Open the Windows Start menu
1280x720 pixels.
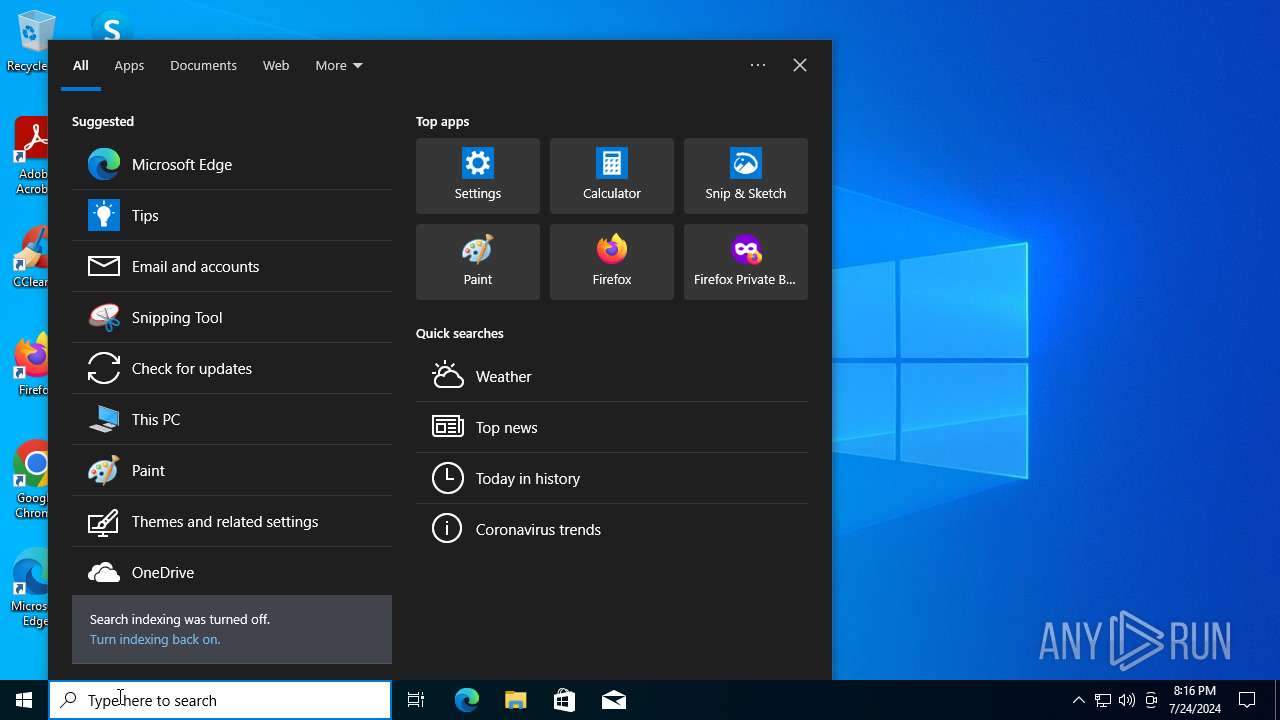click(x=24, y=700)
